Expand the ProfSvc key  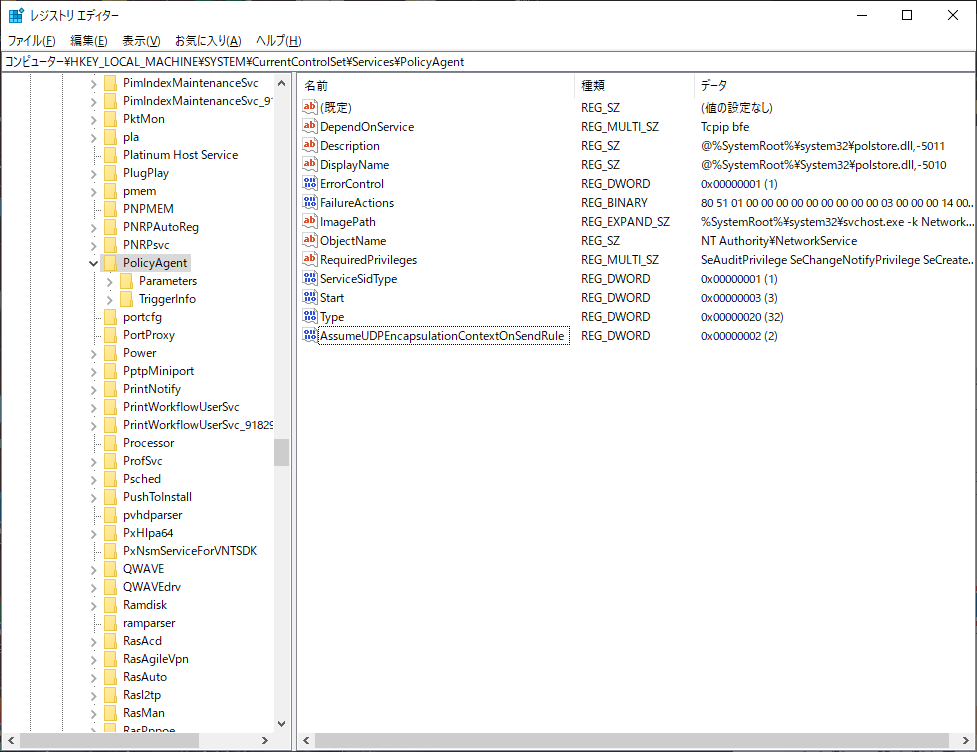point(93,461)
